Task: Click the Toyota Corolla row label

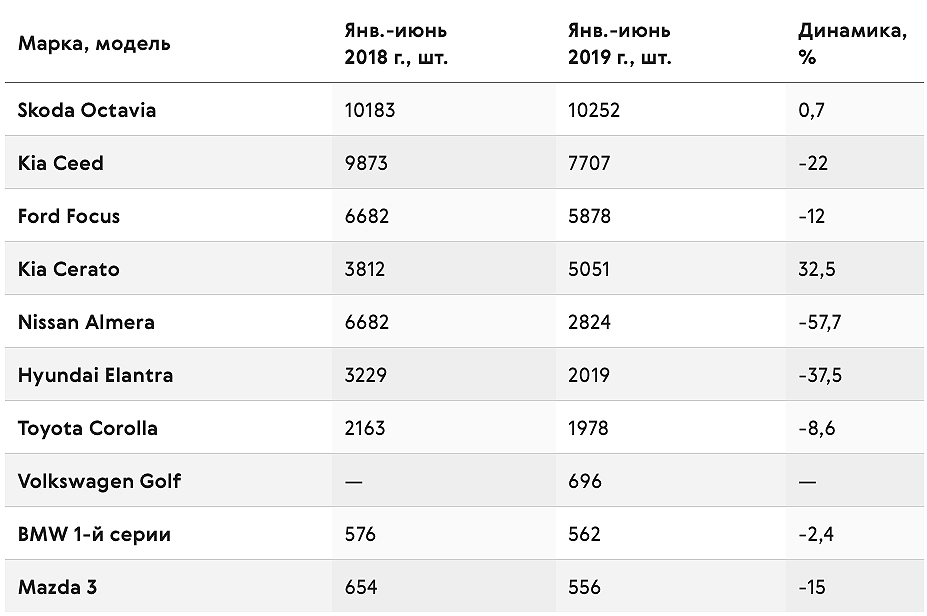Action: 87,429
